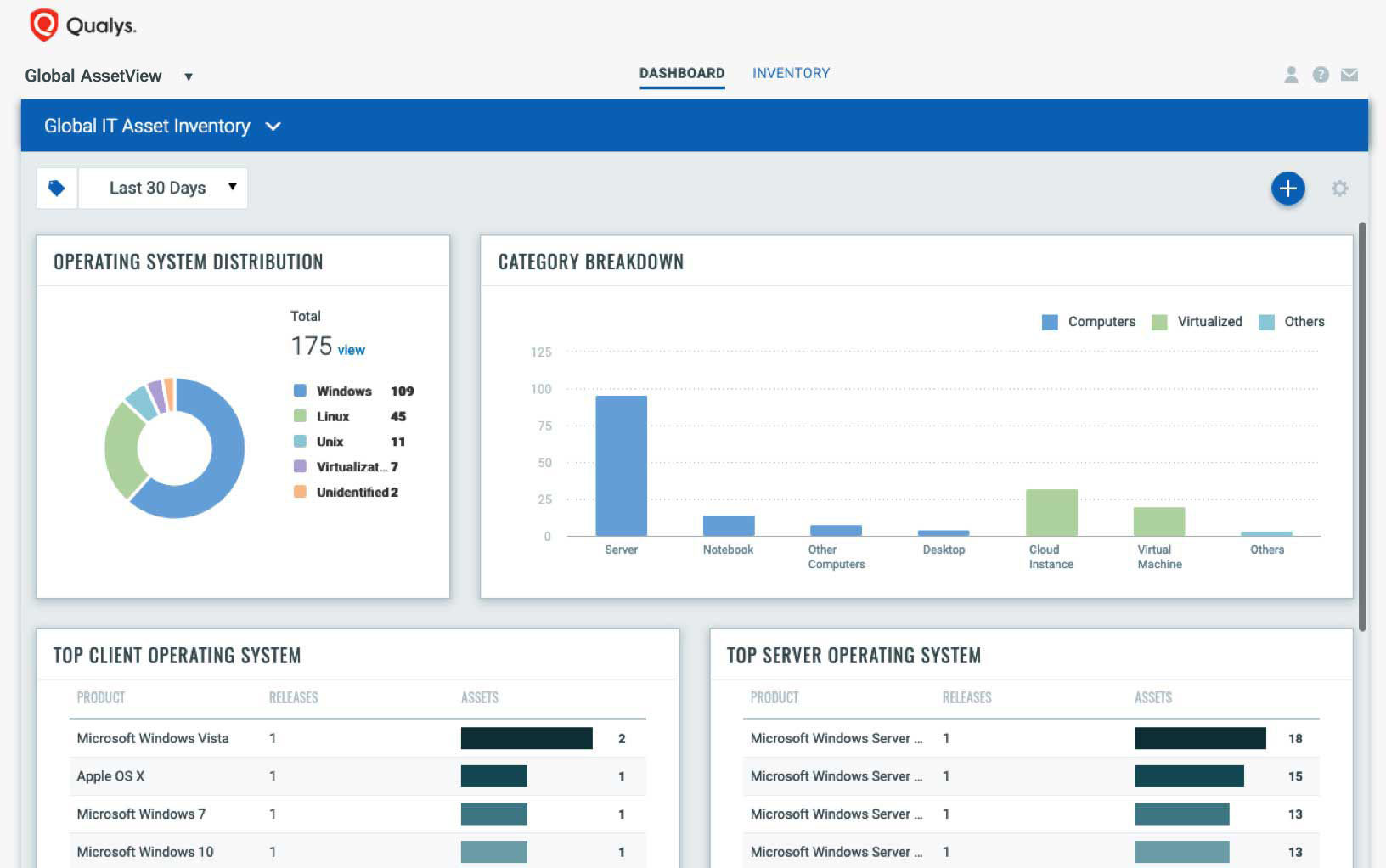Click the Windows legend color swatch

(x=298, y=391)
